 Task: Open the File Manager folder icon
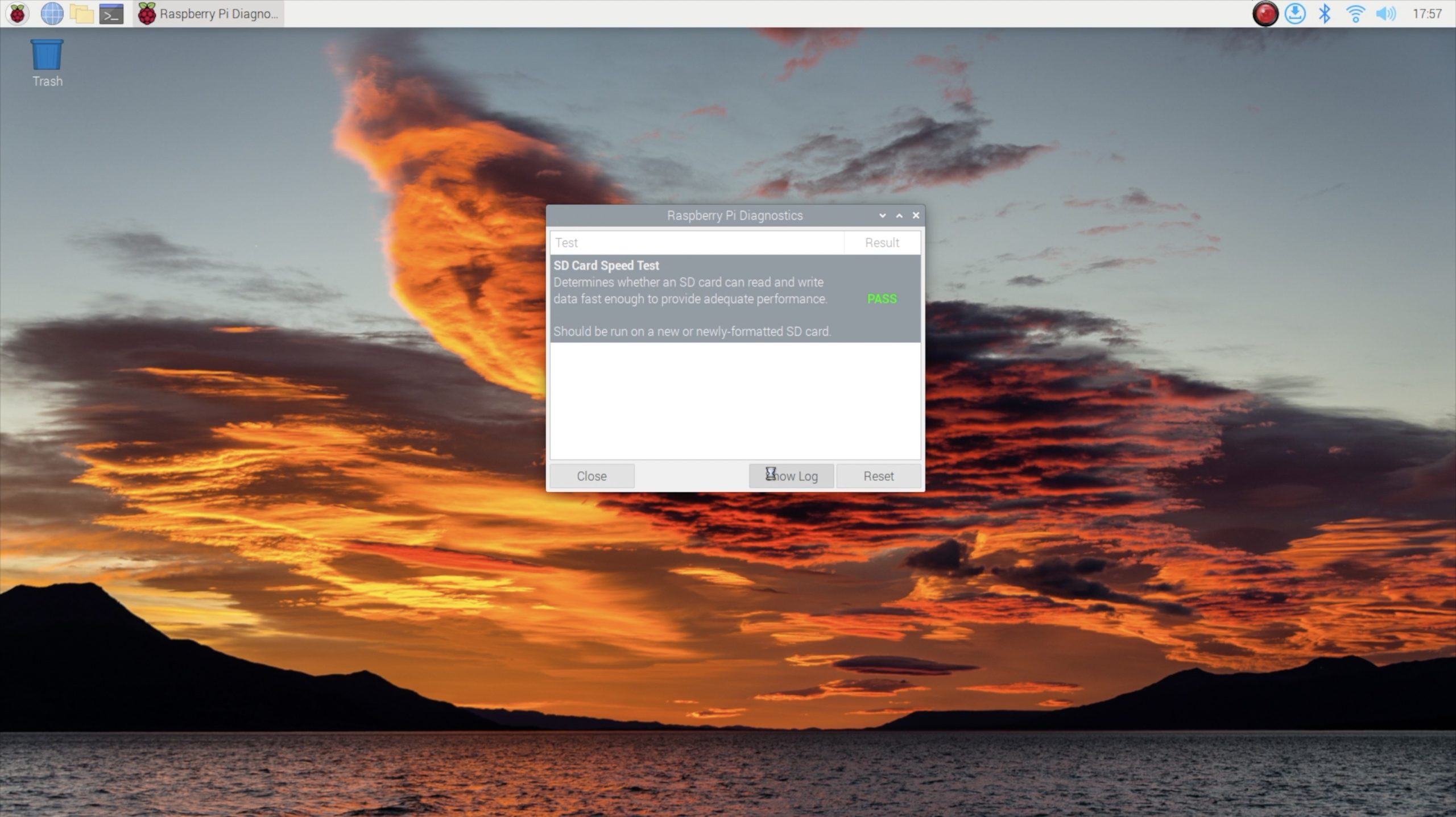pyautogui.click(x=81, y=14)
